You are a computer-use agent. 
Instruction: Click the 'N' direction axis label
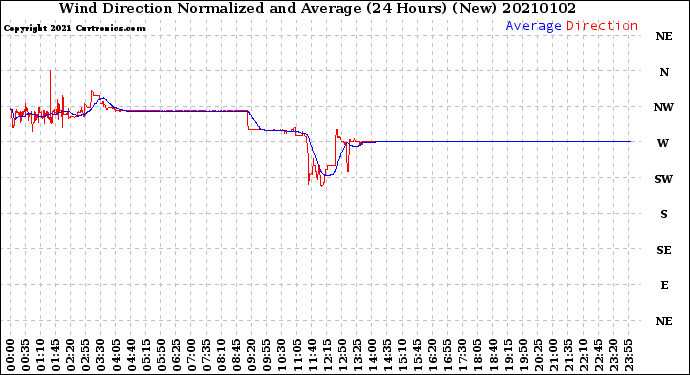pyautogui.click(x=664, y=72)
